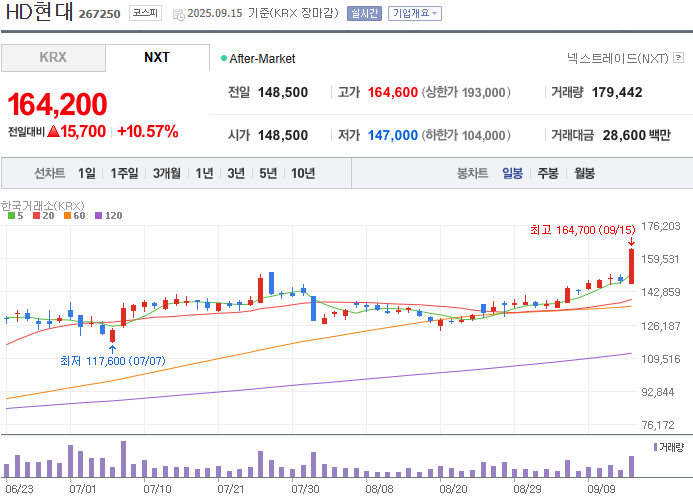Select the 5년 line chart period

pos(268,173)
